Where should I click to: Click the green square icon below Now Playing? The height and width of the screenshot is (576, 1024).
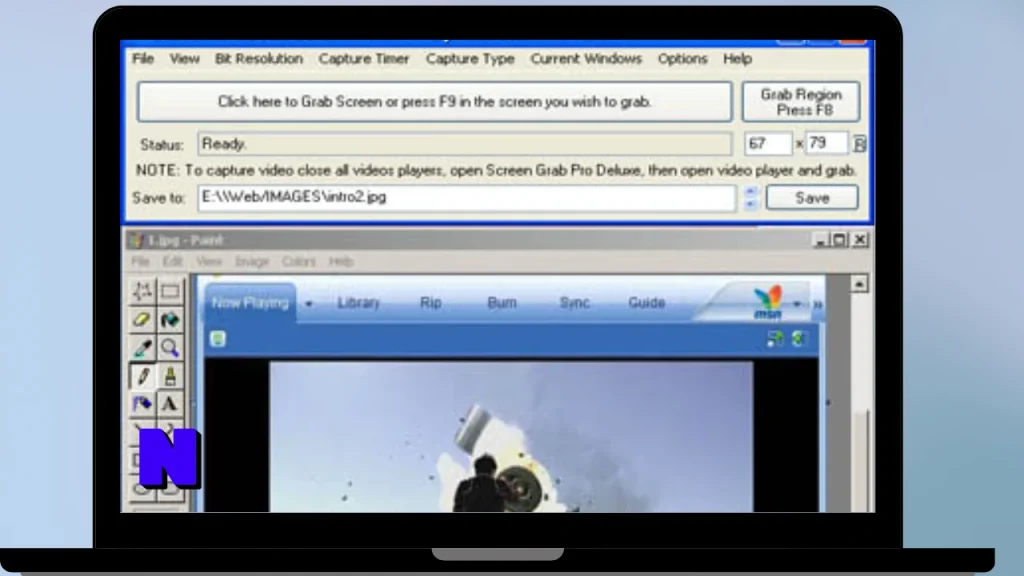218,338
